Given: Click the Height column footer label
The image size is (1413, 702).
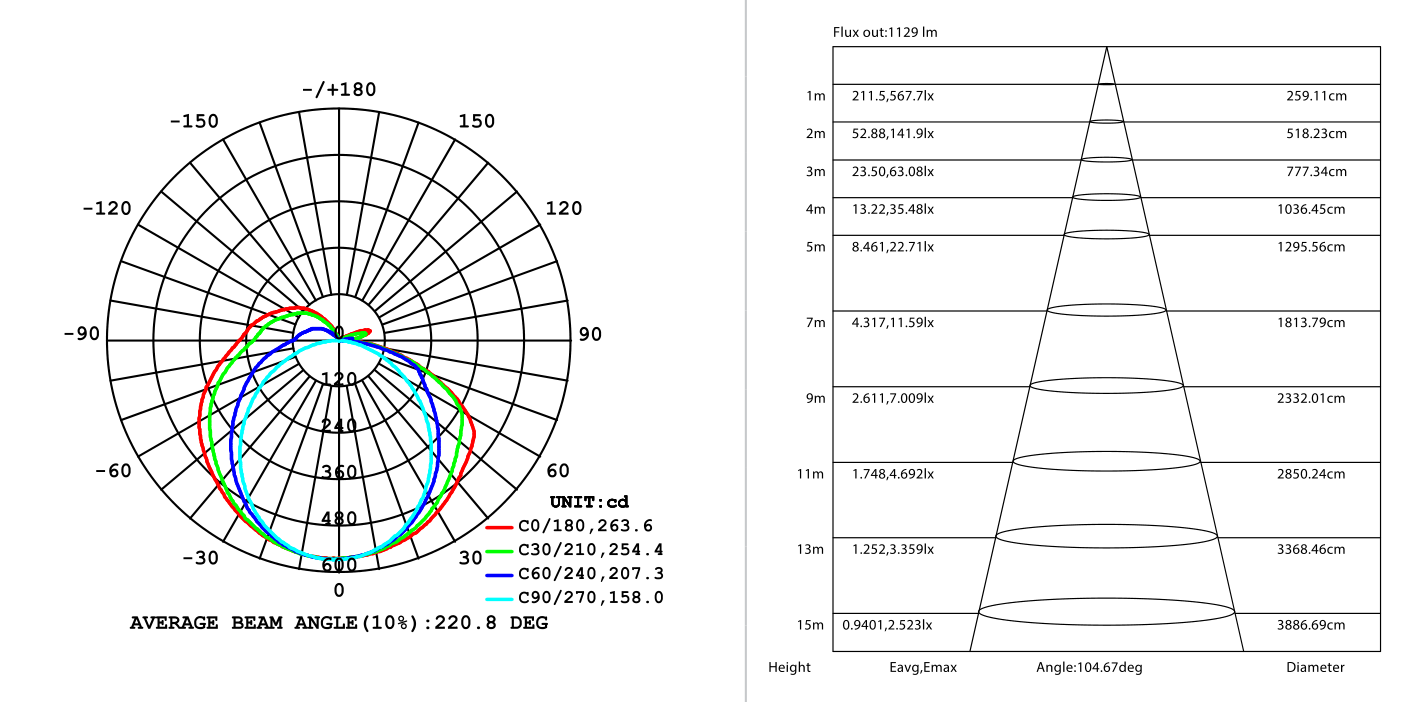Looking at the screenshot, I should click(x=789, y=668).
